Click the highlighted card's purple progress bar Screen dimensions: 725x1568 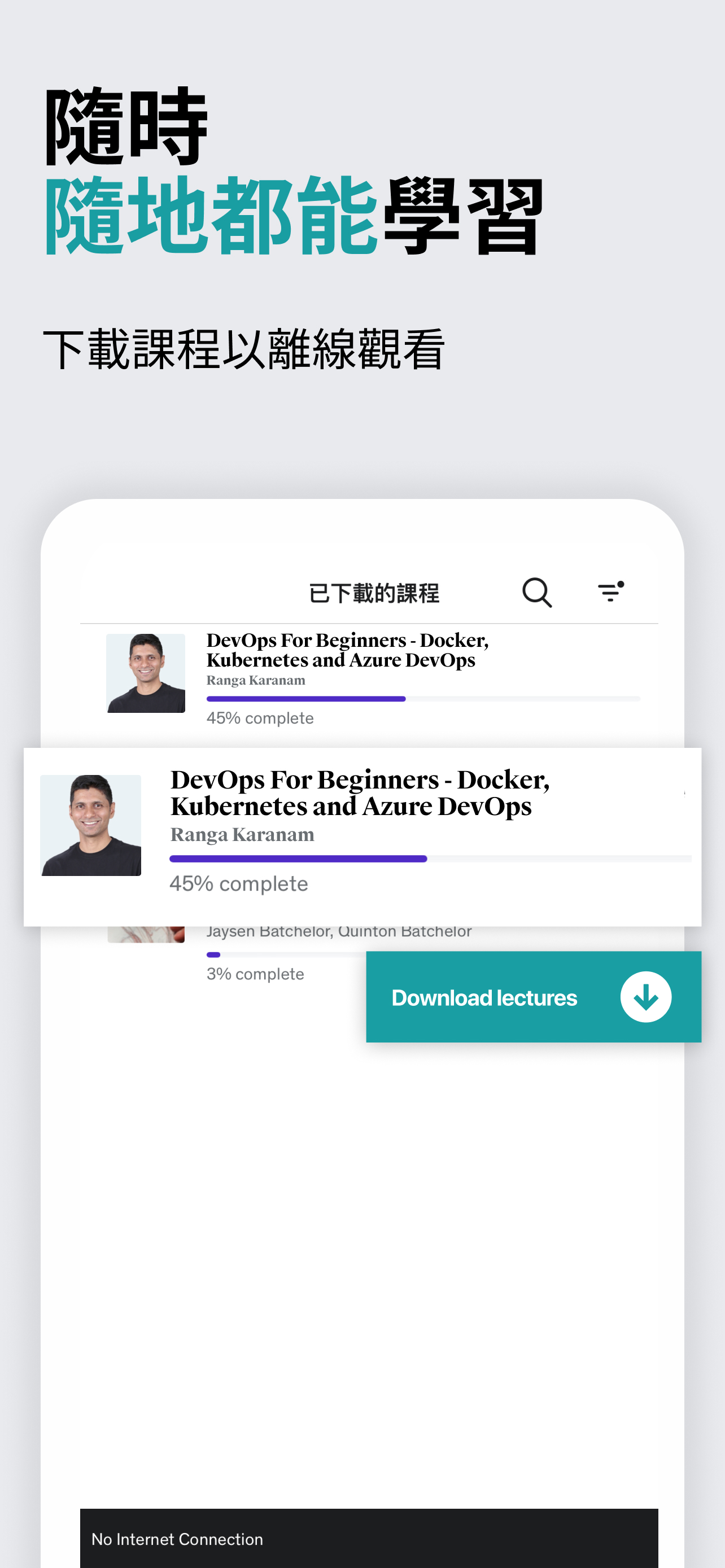click(x=430, y=859)
